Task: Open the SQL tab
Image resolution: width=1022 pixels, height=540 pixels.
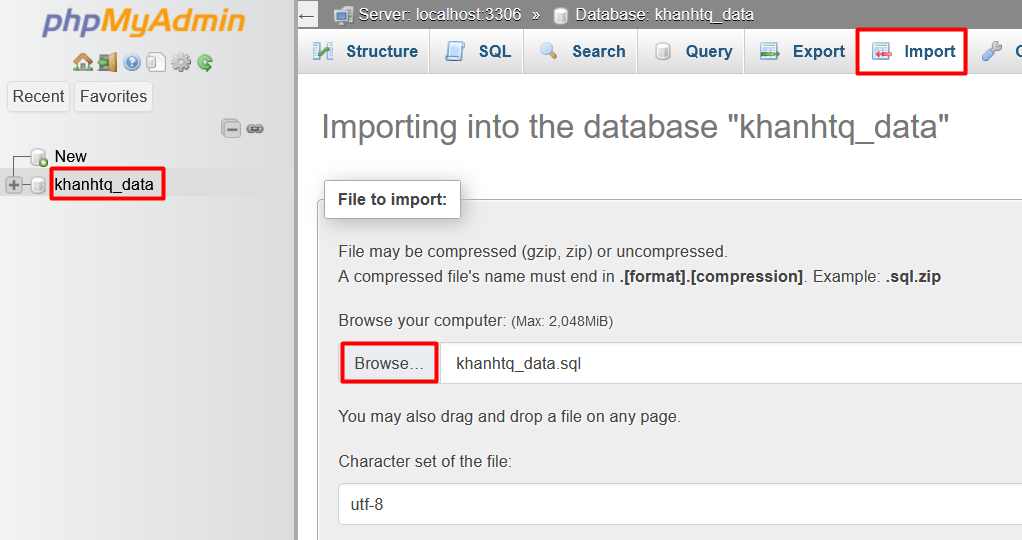Action: tap(479, 52)
